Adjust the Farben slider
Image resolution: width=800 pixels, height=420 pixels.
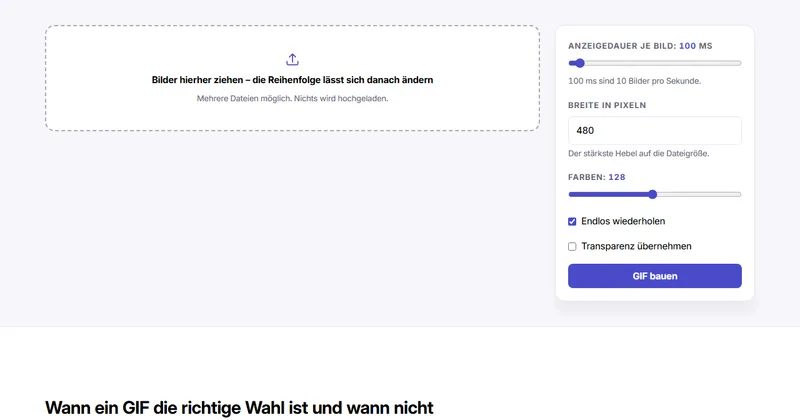coord(655,194)
